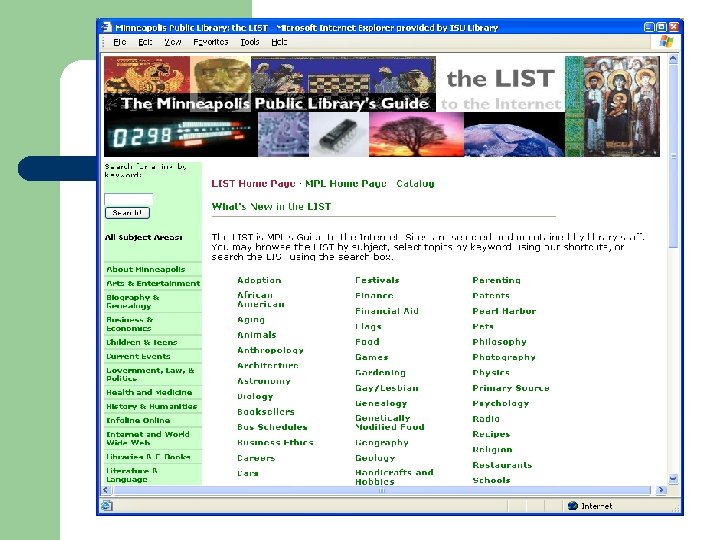The height and width of the screenshot is (540, 720).
Task: Open Current Events subject area
Action: pos(138,356)
